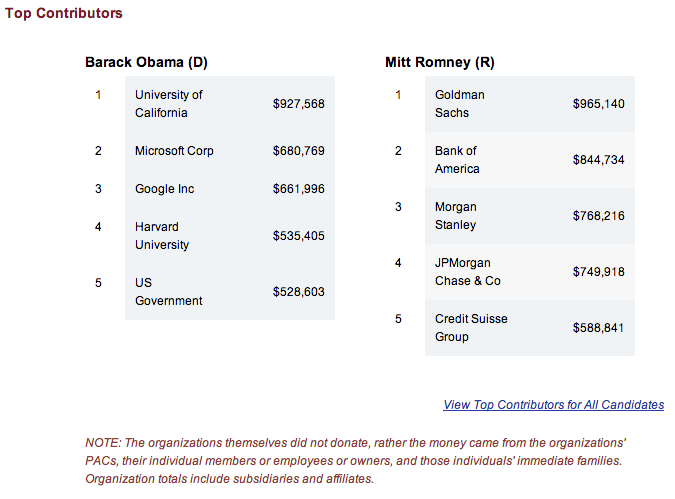Click the $535,405 amount
Viewport: 675px width, 499px height.
(298, 236)
